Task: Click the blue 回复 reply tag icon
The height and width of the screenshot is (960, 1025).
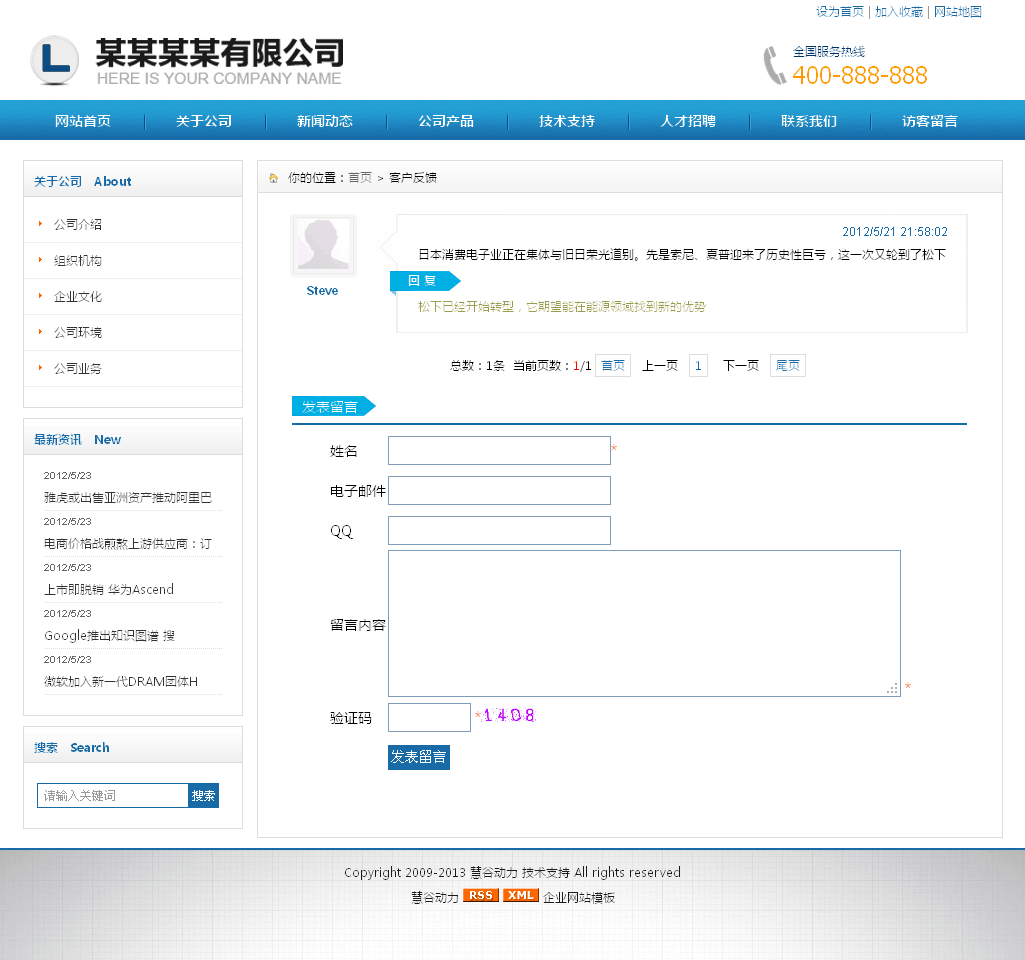Action: point(423,281)
